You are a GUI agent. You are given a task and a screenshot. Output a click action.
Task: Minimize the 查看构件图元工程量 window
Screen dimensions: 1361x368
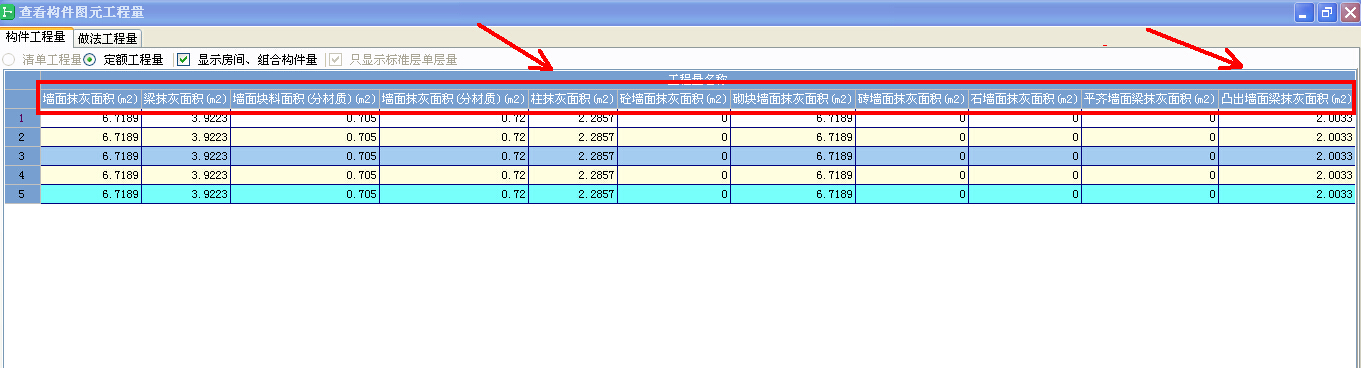coord(1304,13)
